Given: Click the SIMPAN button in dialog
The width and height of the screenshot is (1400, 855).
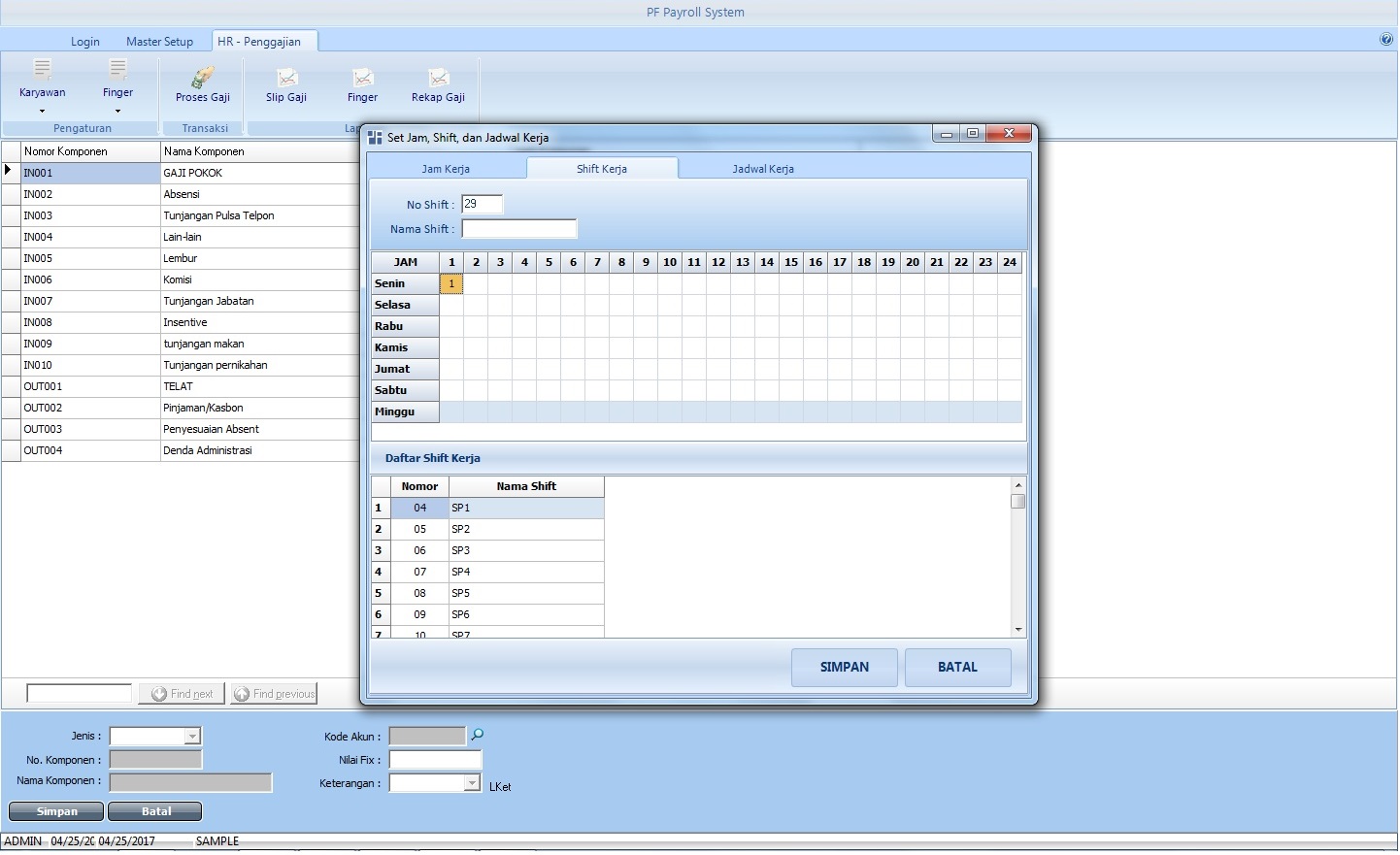Looking at the screenshot, I should (x=844, y=668).
